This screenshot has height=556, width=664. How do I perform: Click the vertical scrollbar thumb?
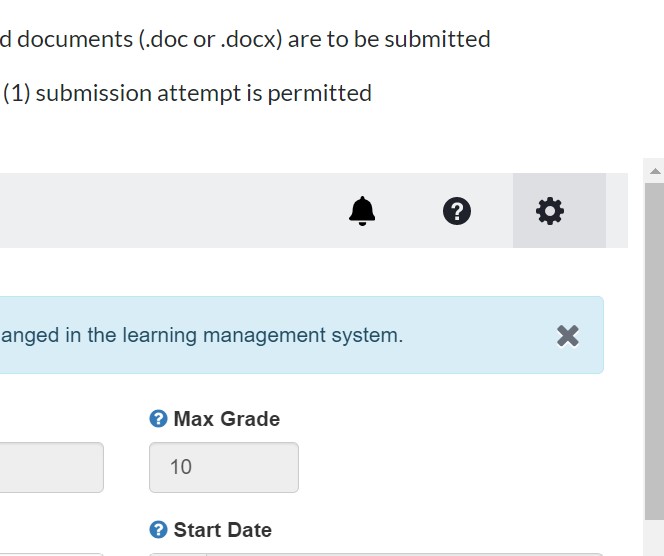[x=655, y=351]
